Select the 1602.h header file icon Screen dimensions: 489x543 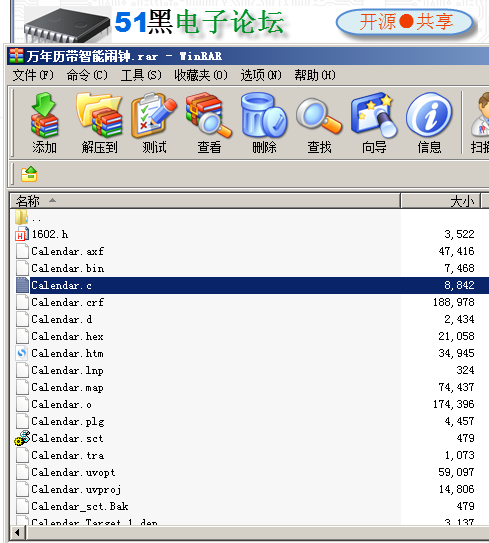pyautogui.click(x=22, y=234)
